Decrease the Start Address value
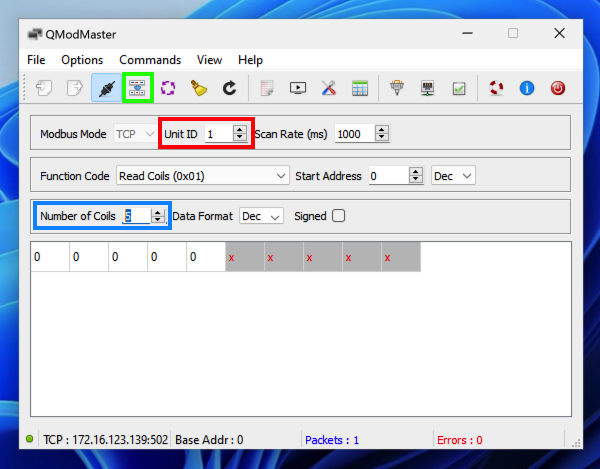600x469 pixels. [416, 179]
